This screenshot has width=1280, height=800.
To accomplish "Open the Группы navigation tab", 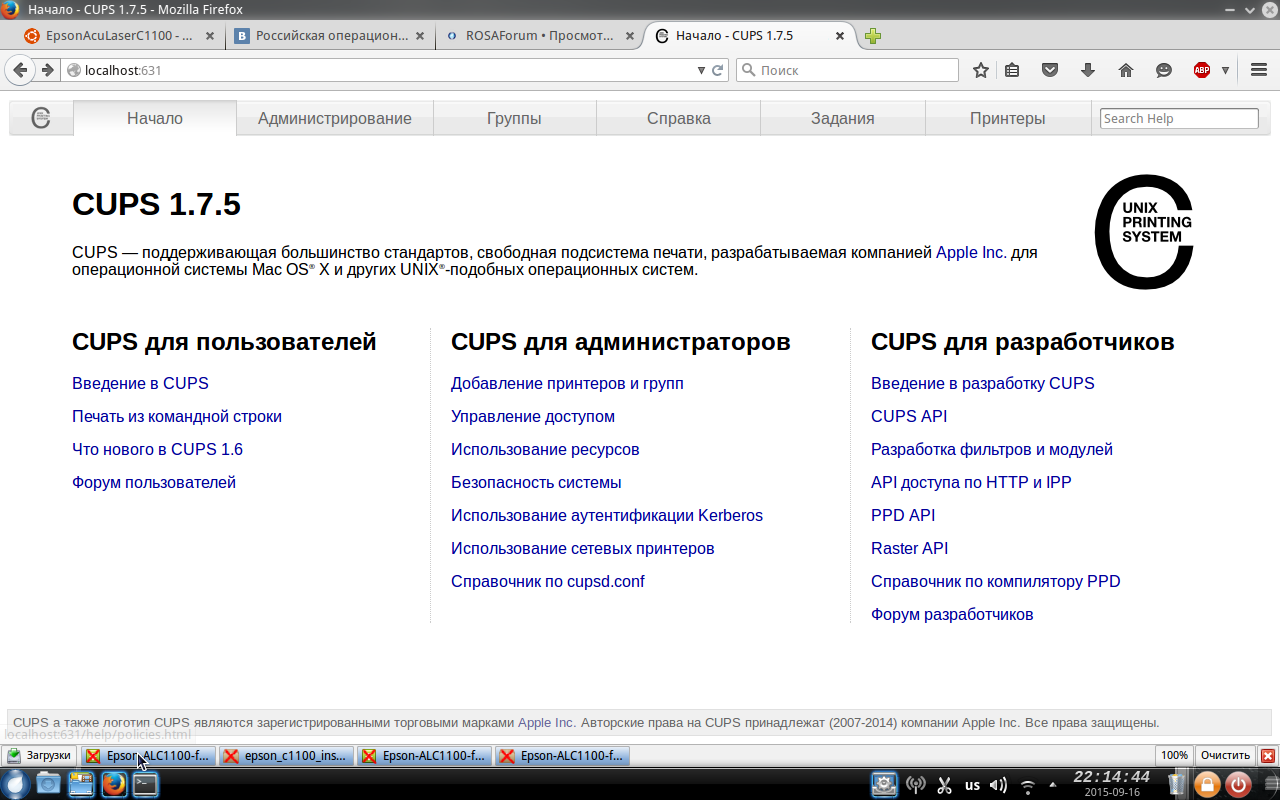I will [x=514, y=118].
